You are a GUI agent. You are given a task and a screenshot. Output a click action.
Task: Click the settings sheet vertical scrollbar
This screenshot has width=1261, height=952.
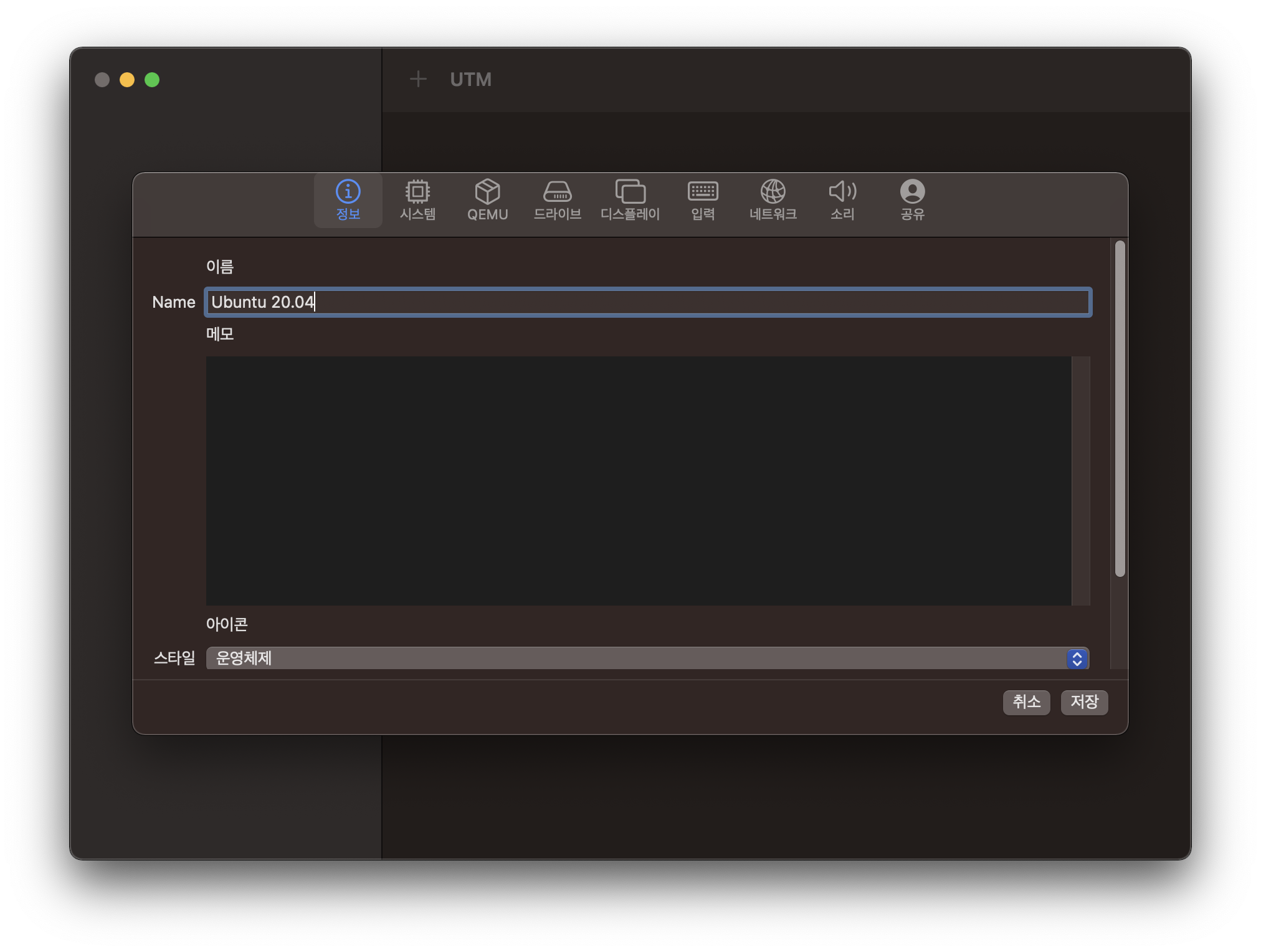[x=1120, y=409]
